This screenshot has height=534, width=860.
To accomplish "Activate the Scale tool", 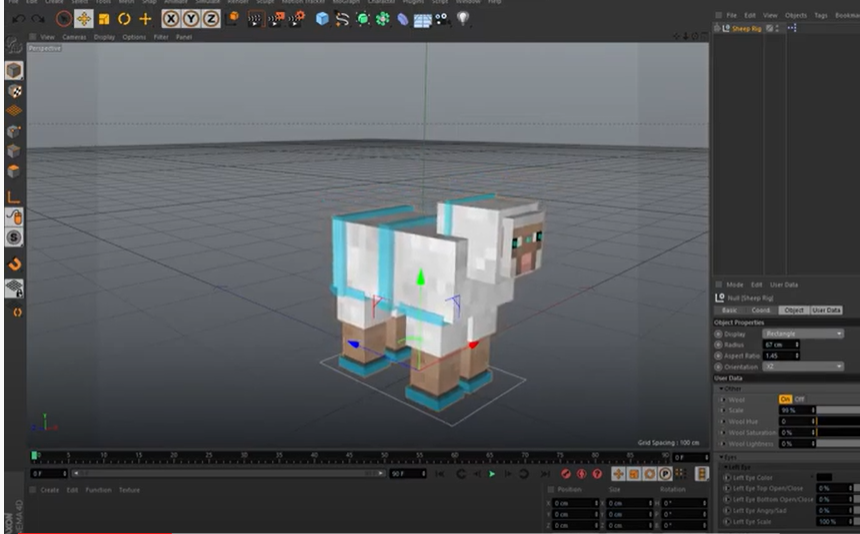I will (104, 19).
